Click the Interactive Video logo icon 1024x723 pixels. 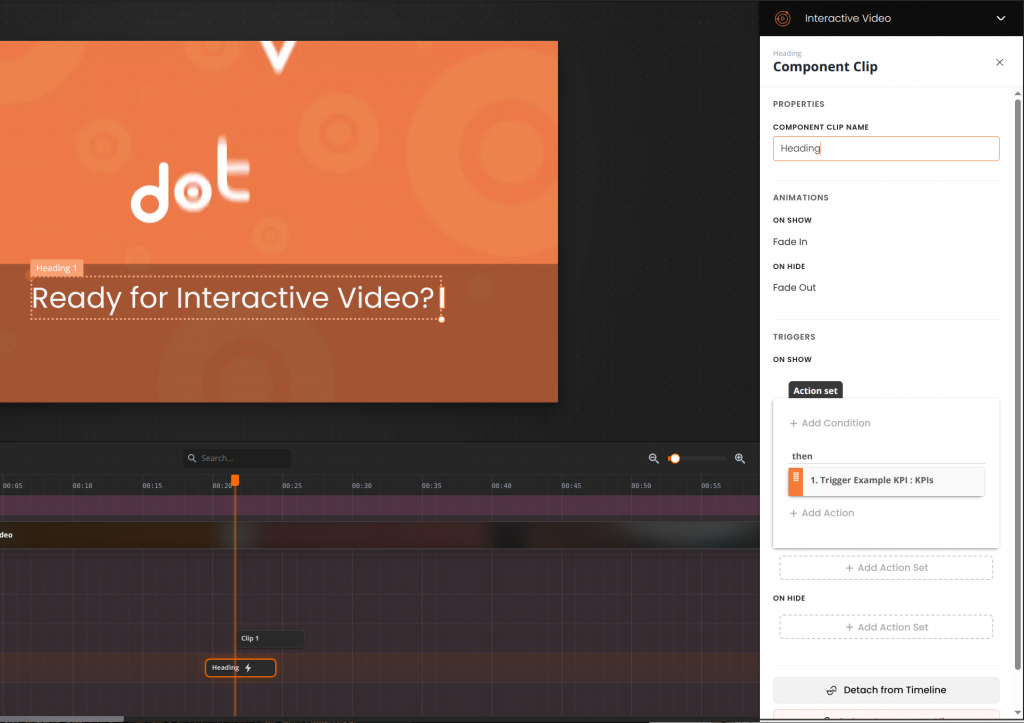pyautogui.click(x=782, y=18)
